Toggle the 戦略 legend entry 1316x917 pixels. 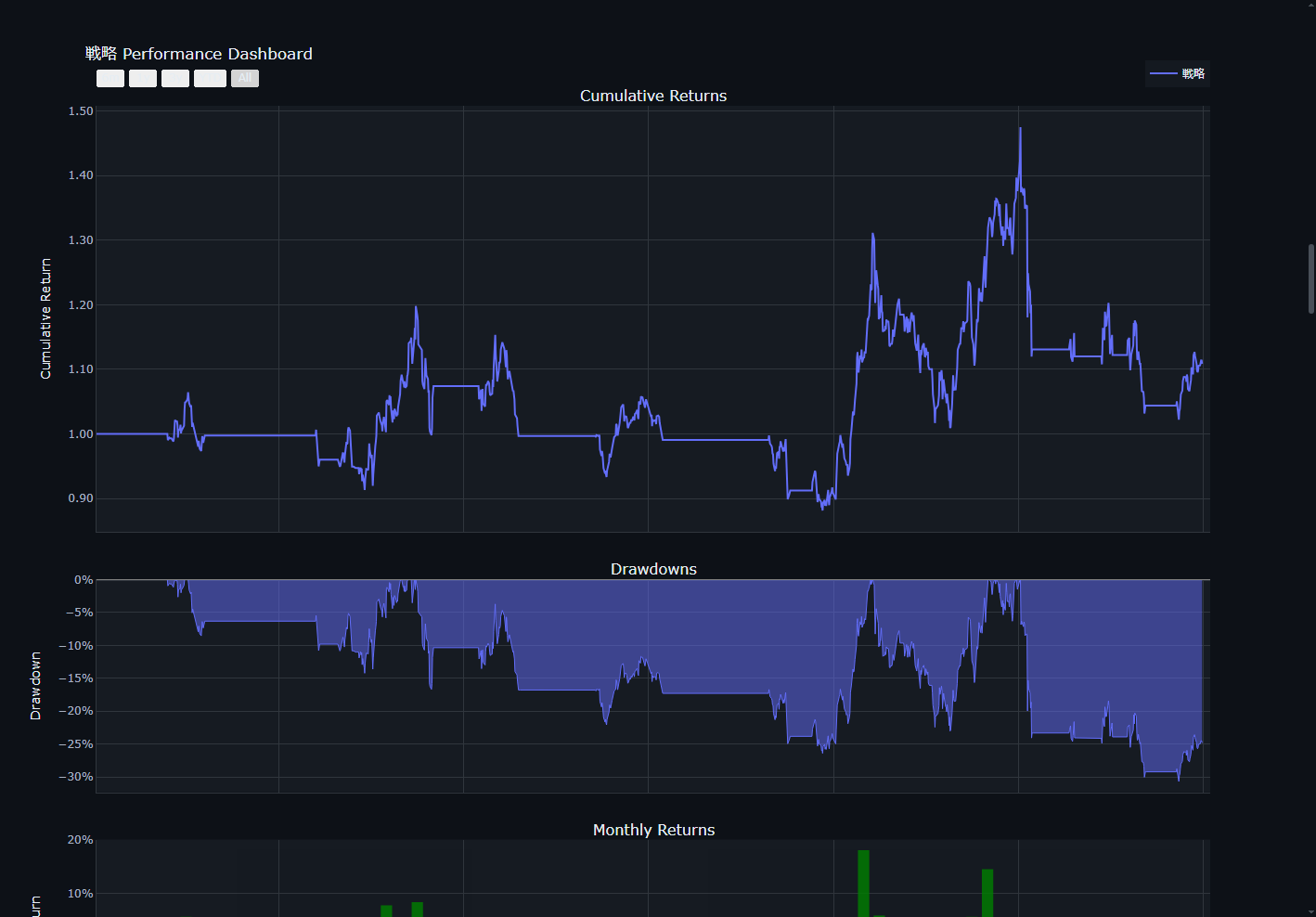[1178, 73]
